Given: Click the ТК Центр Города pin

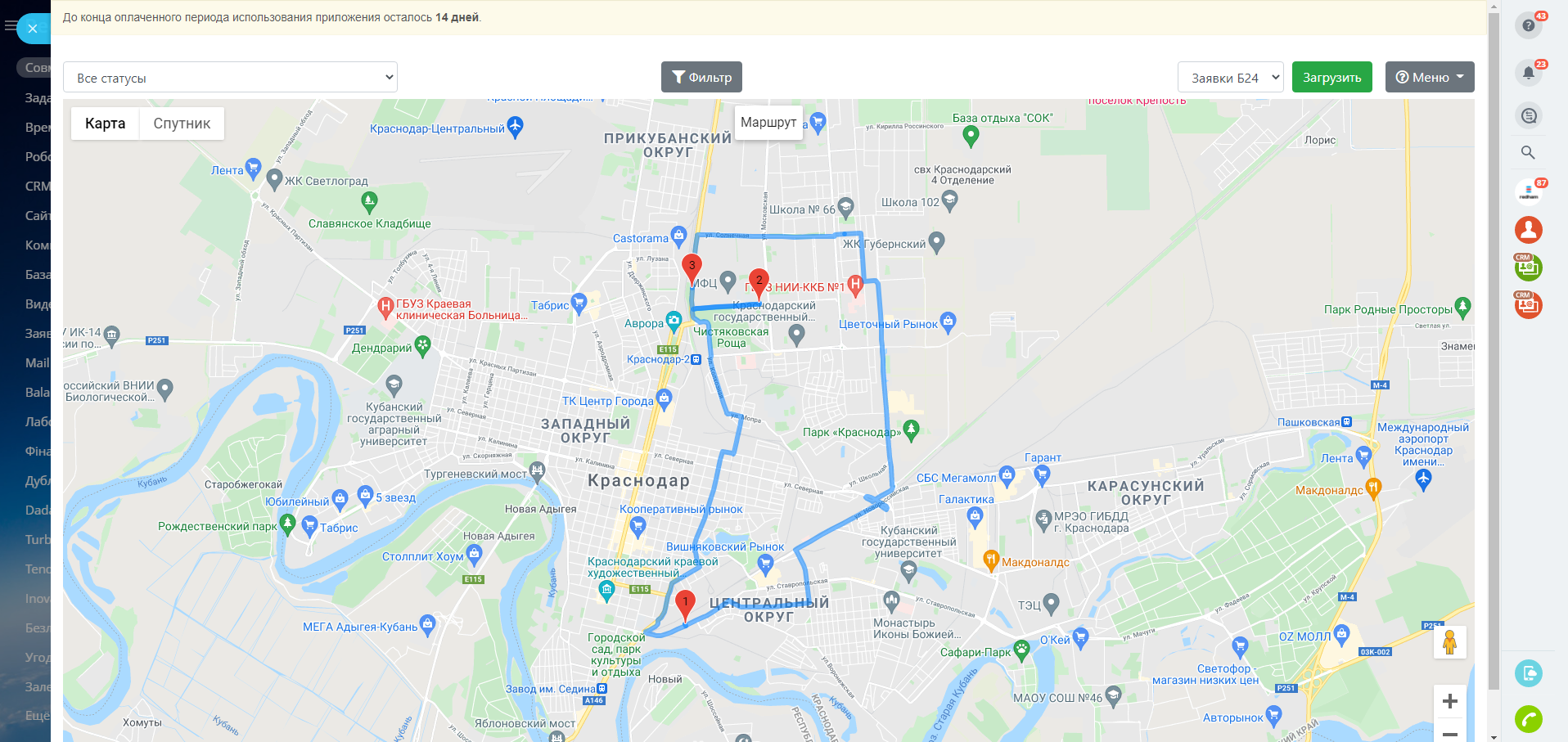Looking at the screenshot, I should coord(664,399).
